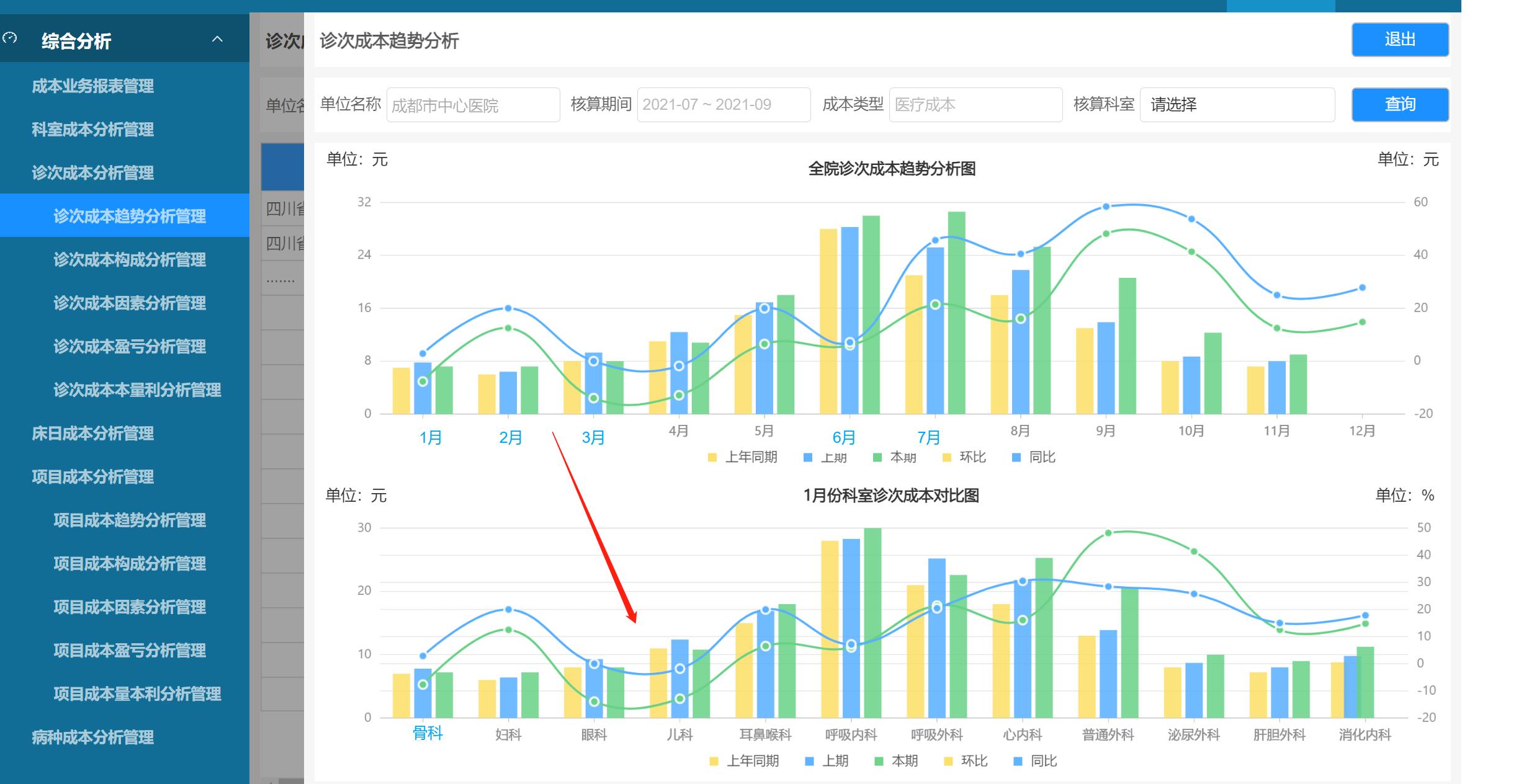Toggle 上年同期 legend in department chart
1529x784 pixels.
coord(744,761)
